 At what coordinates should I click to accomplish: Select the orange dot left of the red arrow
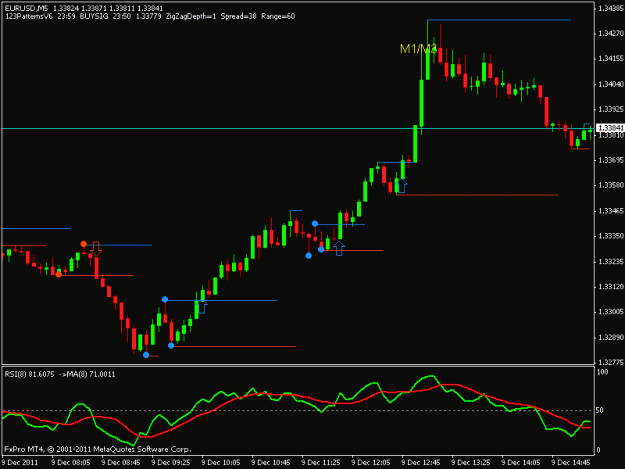[83, 244]
